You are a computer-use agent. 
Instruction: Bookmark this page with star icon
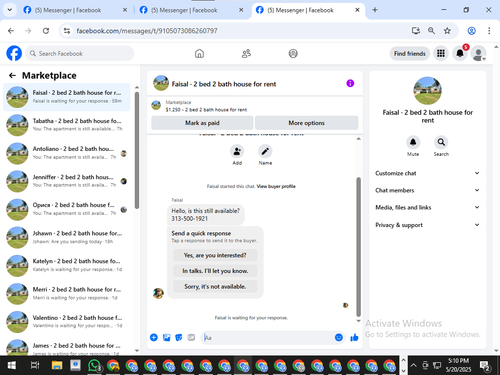tap(447, 31)
